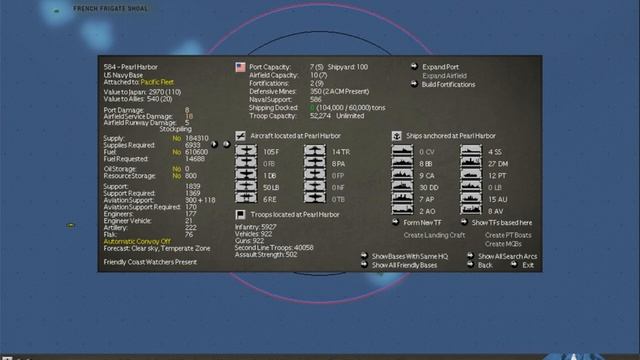Click 'Second Line Troops: 40058' text
640x360 pixels.
[x=274, y=247]
